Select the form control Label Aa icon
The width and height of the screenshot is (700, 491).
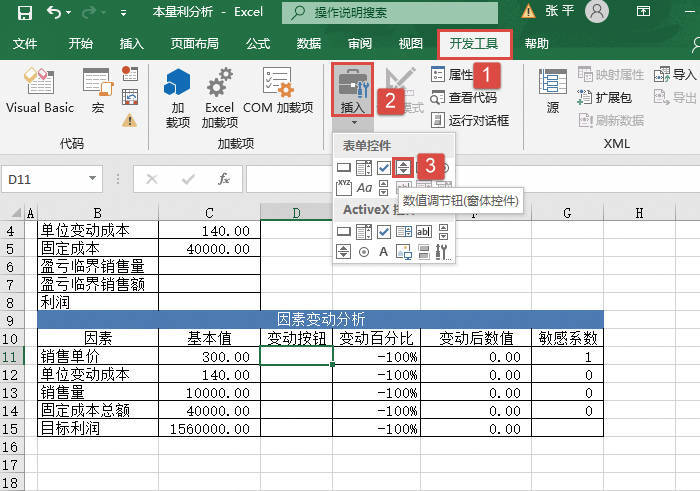[x=364, y=188]
